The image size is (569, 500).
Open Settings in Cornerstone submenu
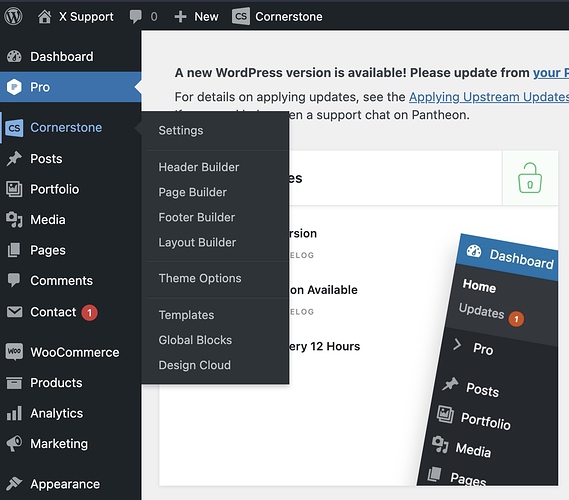tap(181, 130)
